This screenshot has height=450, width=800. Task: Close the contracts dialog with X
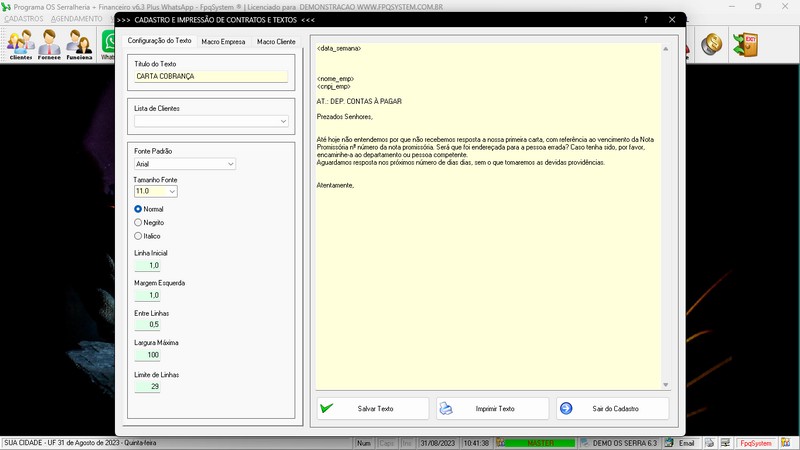[x=672, y=19]
